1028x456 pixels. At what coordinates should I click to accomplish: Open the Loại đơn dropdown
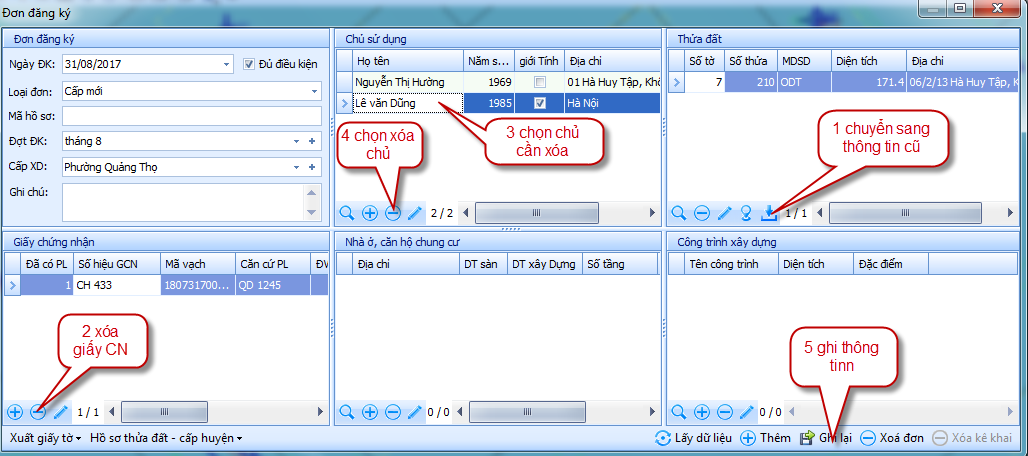click(312, 90)
